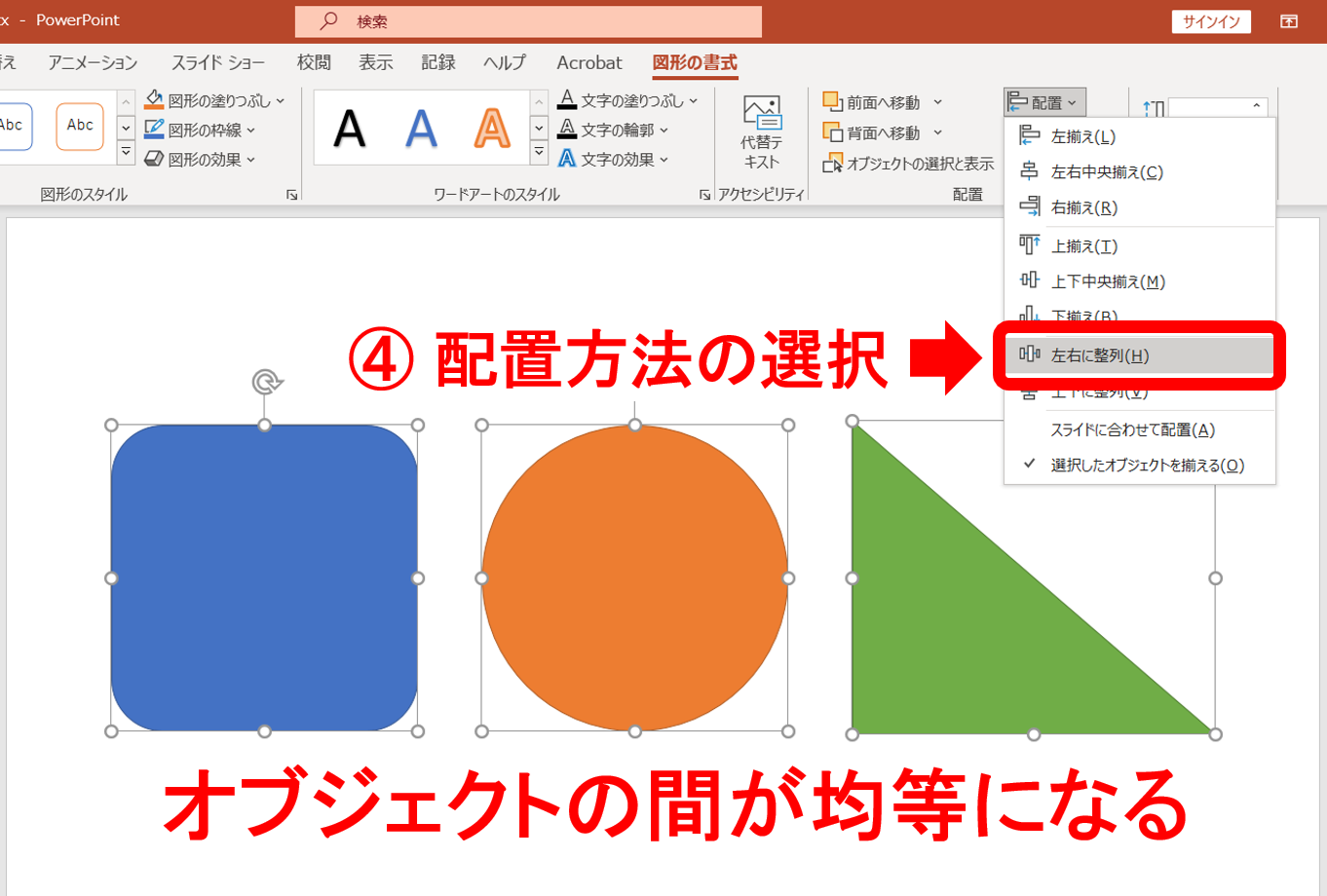Switch to 図形の書式 tab
The image size is (1327, 896).
[x=695, y=62]
